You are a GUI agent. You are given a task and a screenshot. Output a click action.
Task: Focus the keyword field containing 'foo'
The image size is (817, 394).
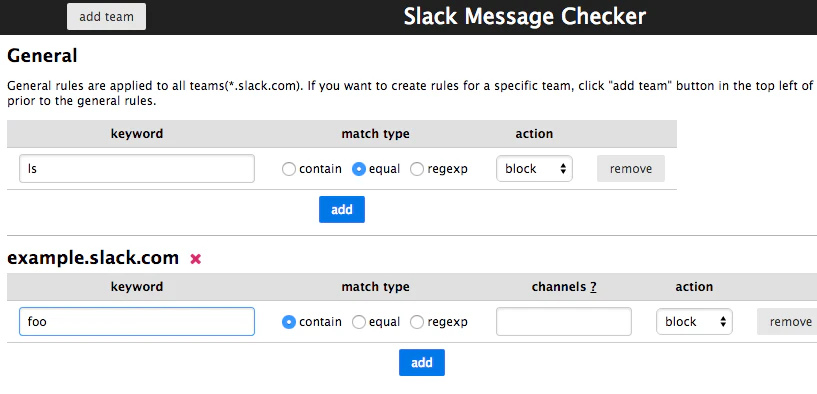click(x=137, y=322)
